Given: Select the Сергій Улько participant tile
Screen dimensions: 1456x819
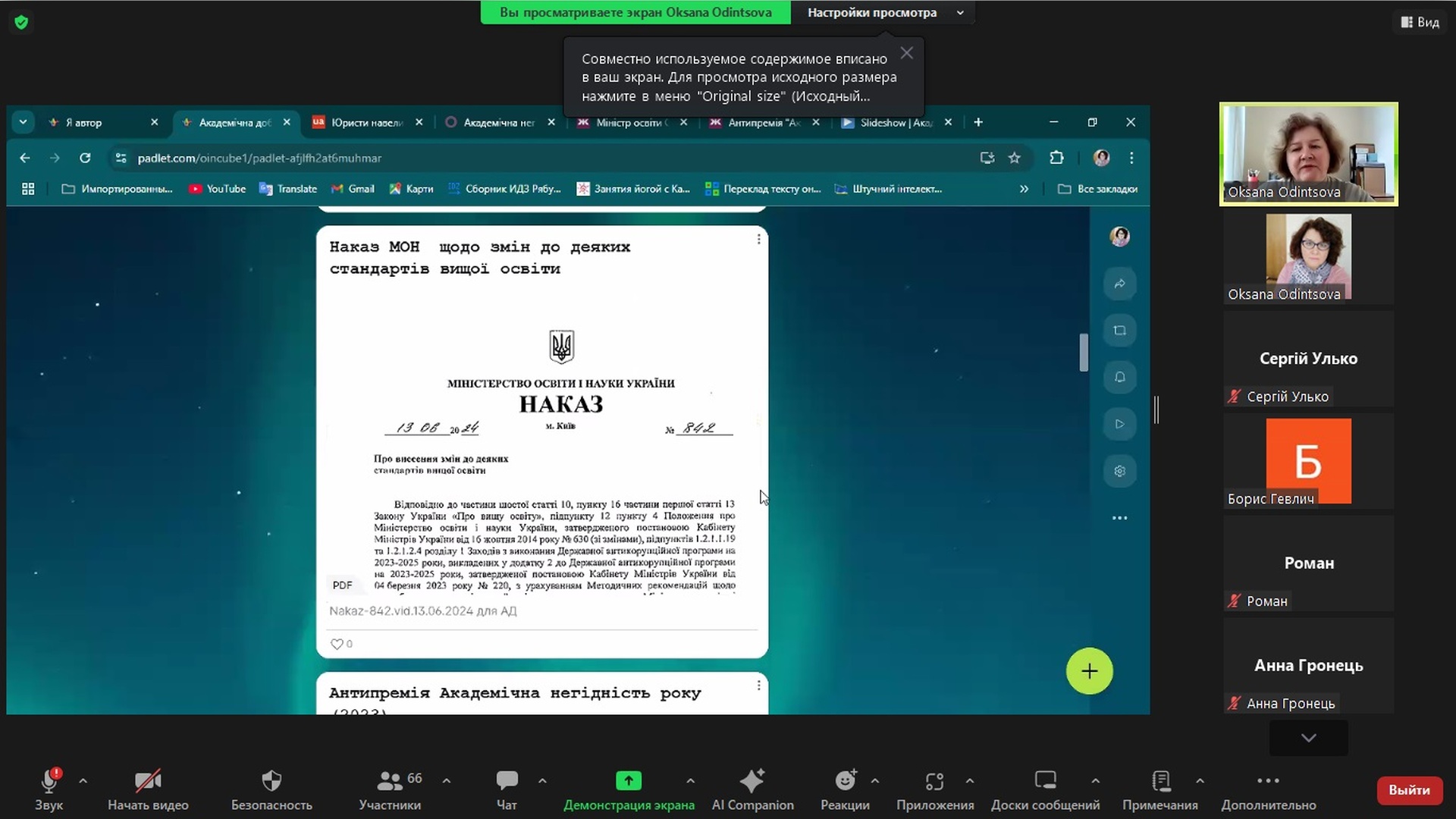Looking at the screenshot, I should [1308, 359].
